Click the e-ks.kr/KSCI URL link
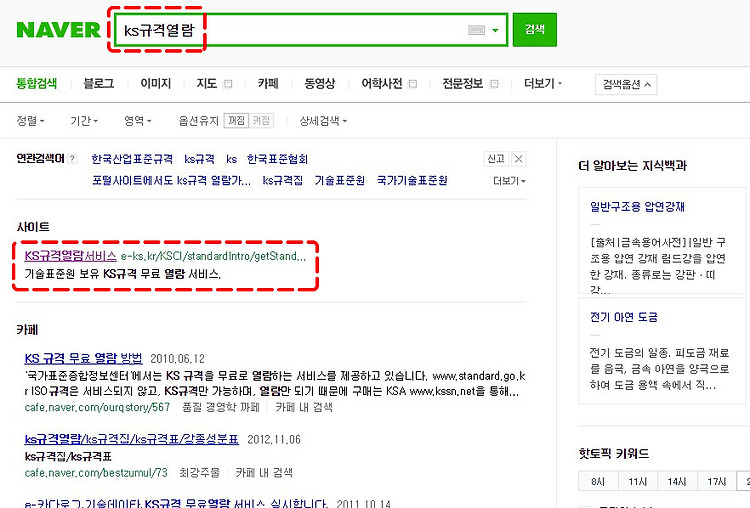Image resolution: width=750 pixels, height=508 pixels. [213, 256]
